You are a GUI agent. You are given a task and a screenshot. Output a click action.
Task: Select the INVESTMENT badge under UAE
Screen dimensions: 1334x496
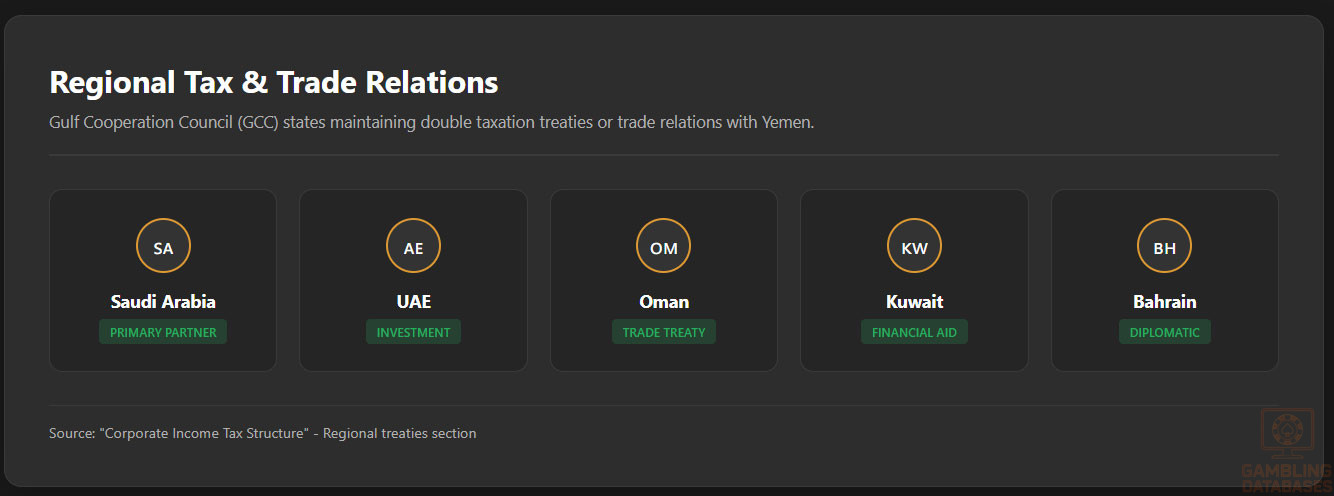point(413,332)
